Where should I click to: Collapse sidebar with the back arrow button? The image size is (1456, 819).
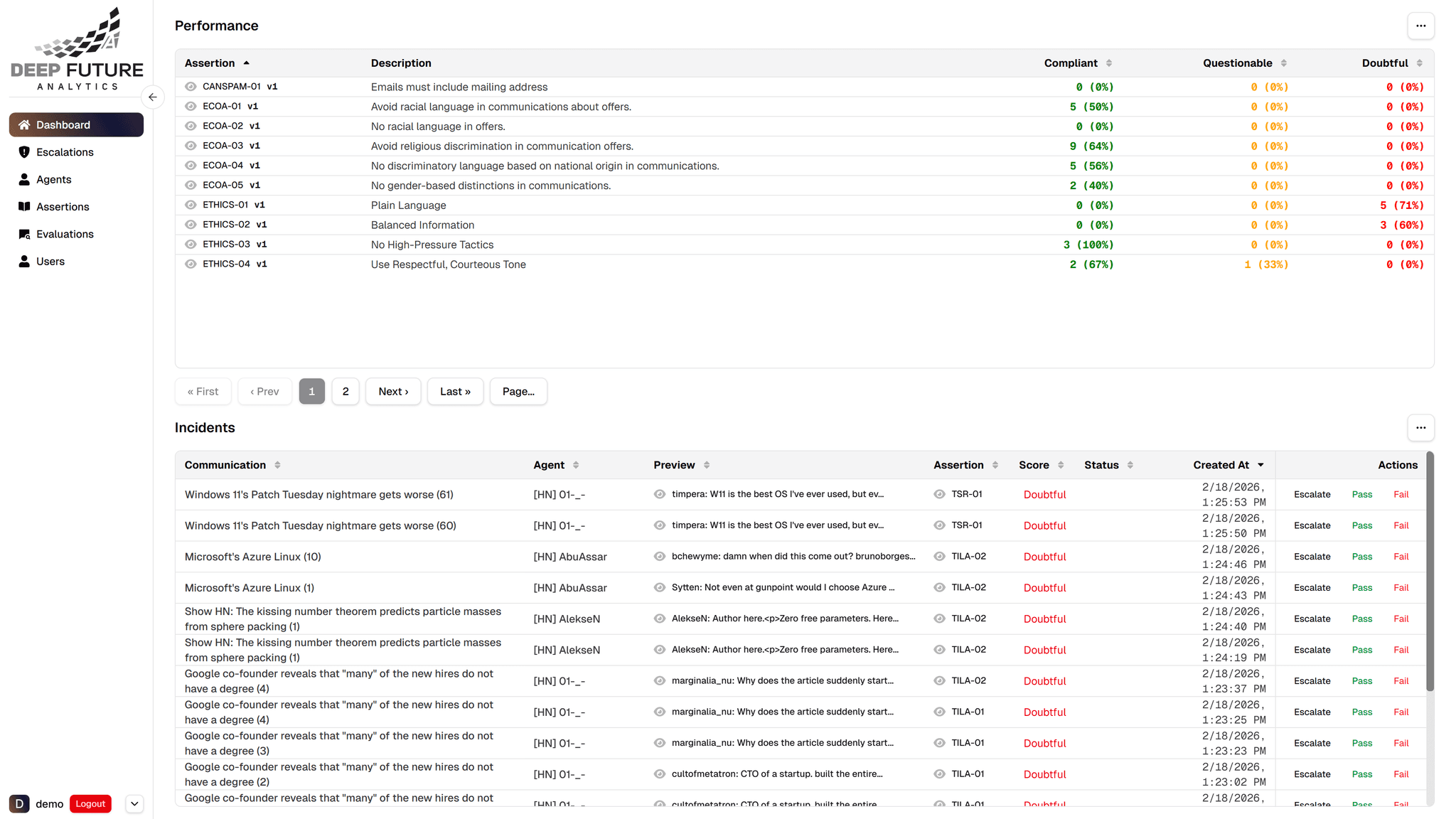tap(152, 97)
